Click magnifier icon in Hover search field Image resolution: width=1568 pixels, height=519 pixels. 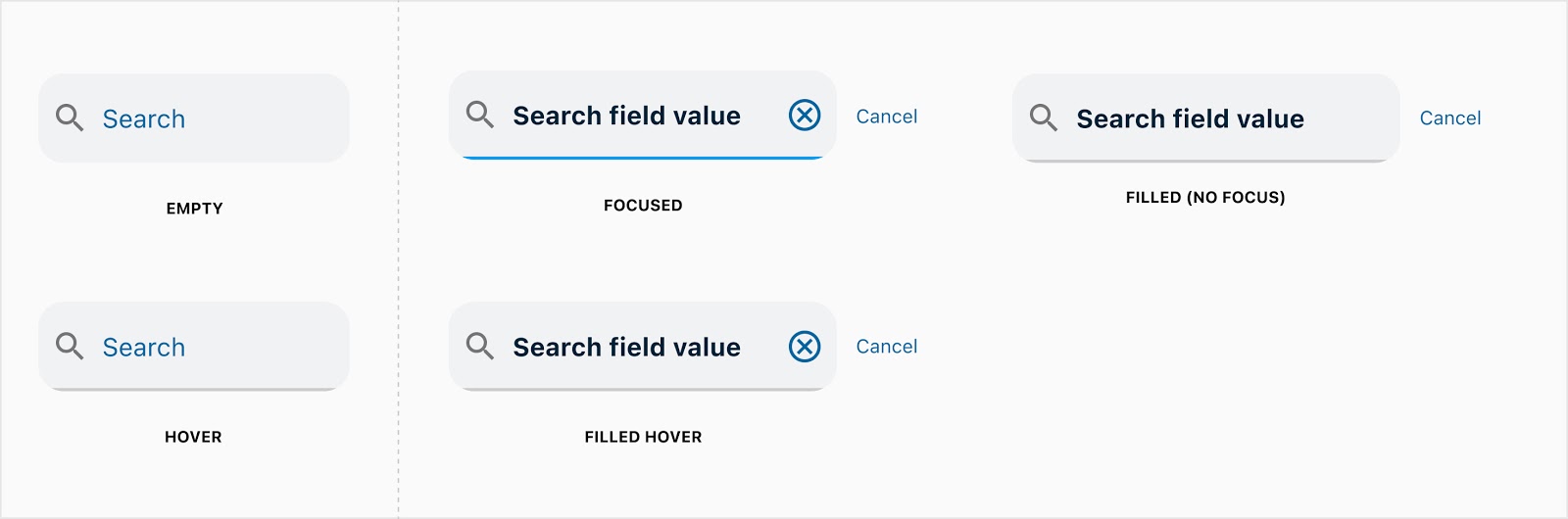[x=70, y=346]
